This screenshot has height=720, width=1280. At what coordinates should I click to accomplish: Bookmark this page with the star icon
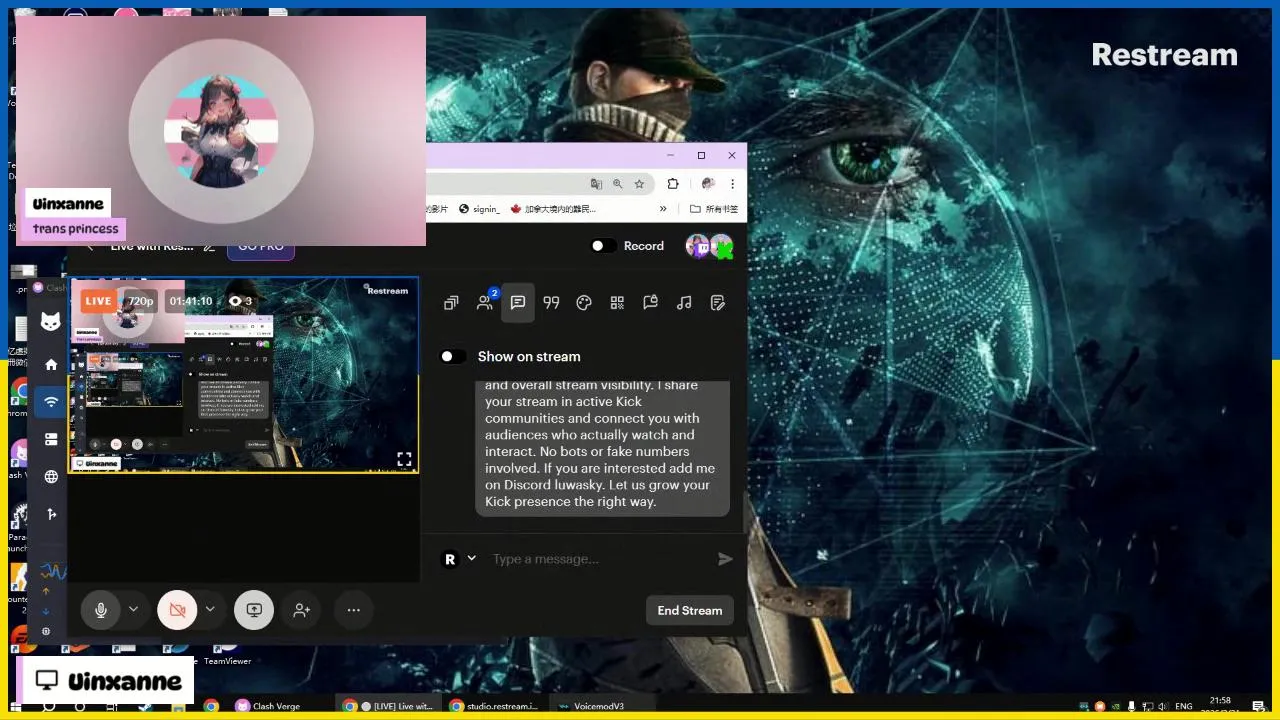(x=639, y=184)
